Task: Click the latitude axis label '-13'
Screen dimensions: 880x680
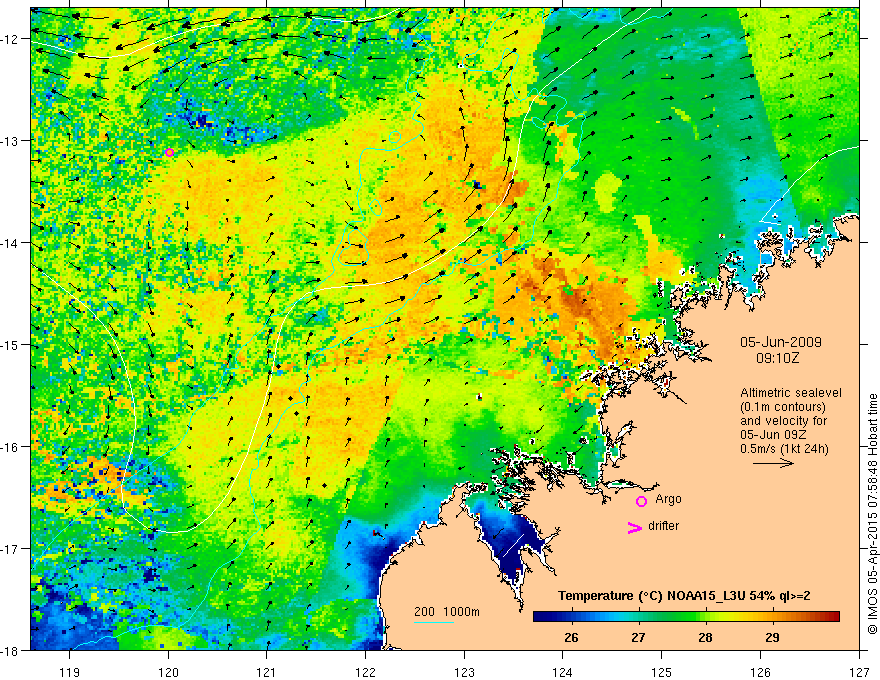Action: coord(11,141)
